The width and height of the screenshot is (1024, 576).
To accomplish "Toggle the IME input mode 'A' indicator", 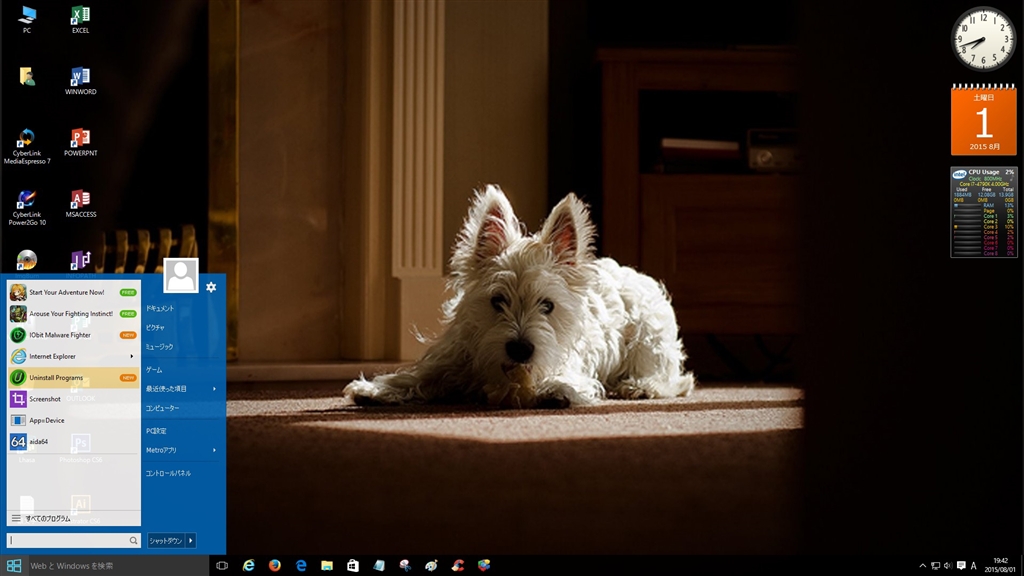I will click(973, 566).
